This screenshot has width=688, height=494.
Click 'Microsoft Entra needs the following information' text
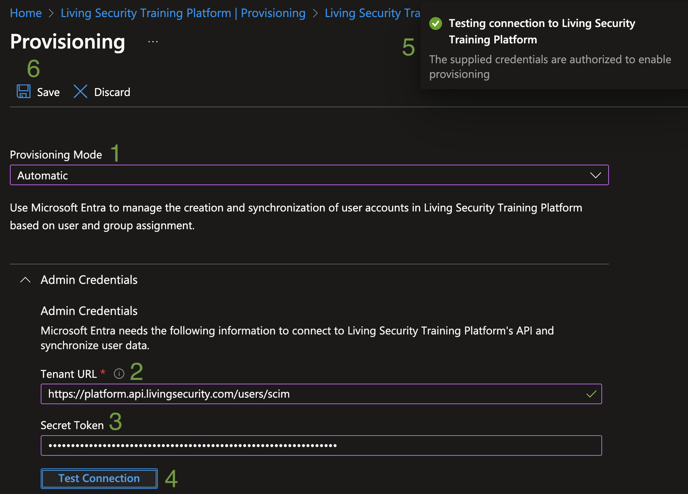pos(297,338)
